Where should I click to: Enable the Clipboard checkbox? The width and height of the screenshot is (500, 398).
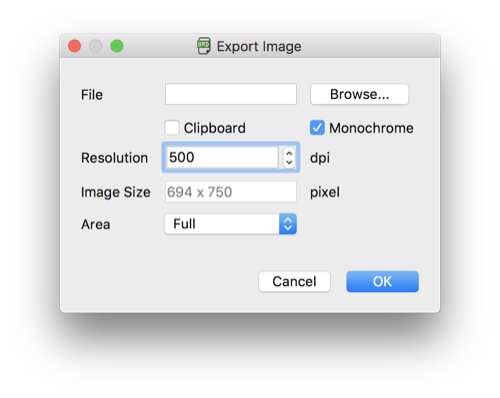[172, 128]
